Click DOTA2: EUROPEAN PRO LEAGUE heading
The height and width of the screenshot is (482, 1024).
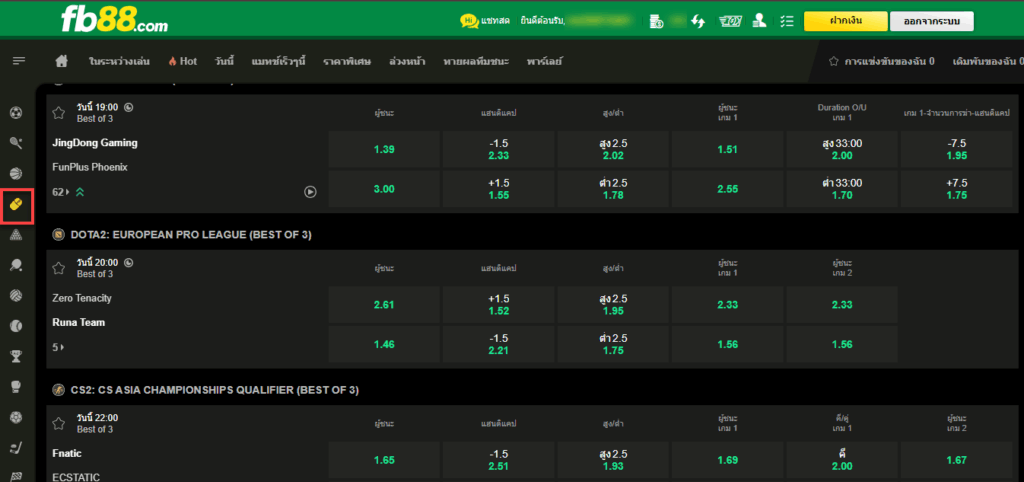[x=191, y=234]
